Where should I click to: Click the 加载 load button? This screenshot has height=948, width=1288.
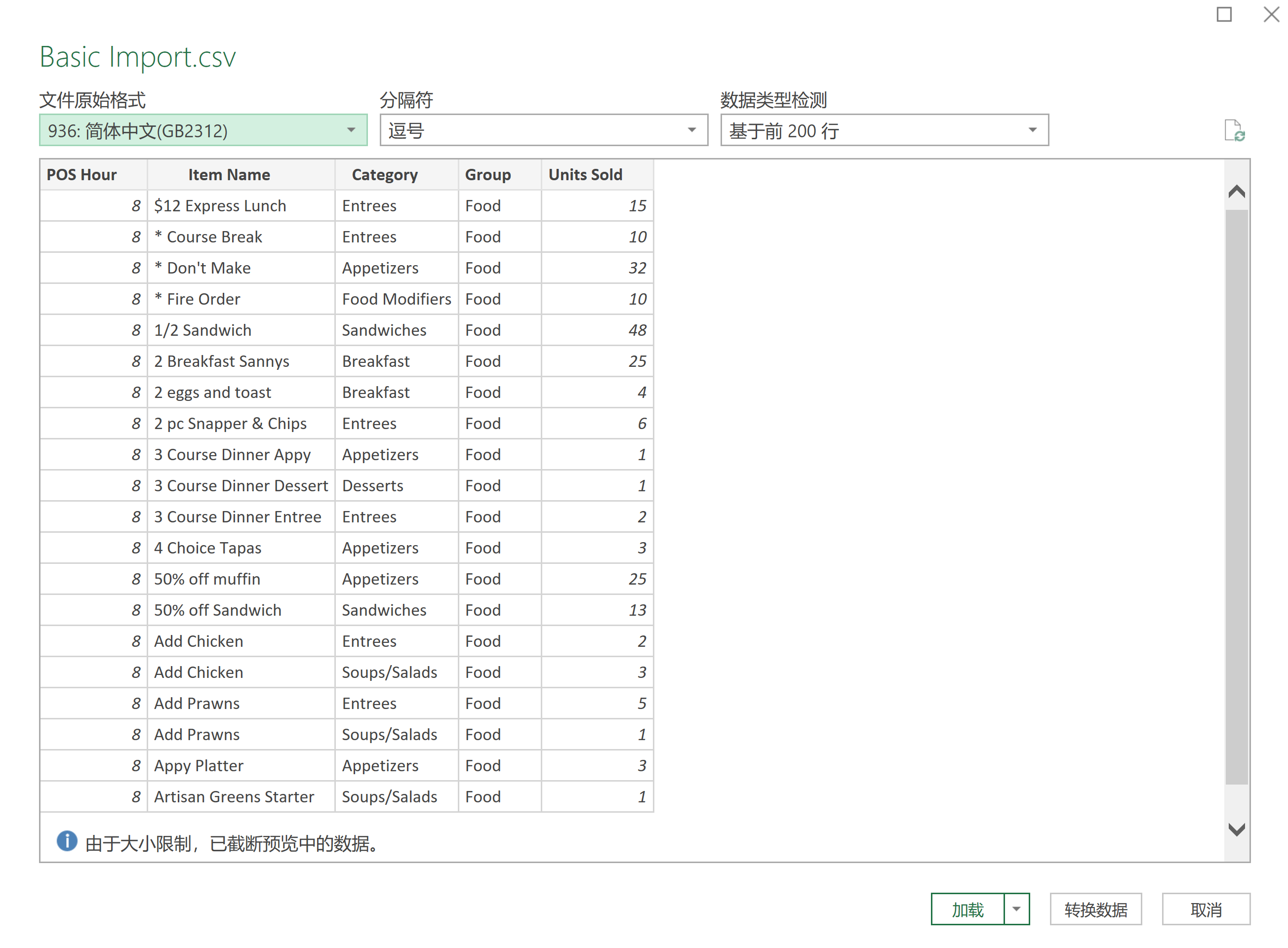[x=967, y=909]
